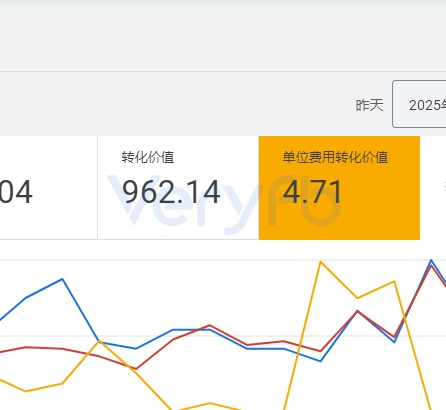The image size is (446, 410).
Task: Click the blue and red peak at chart's right
Action: [x=431, y=262]
